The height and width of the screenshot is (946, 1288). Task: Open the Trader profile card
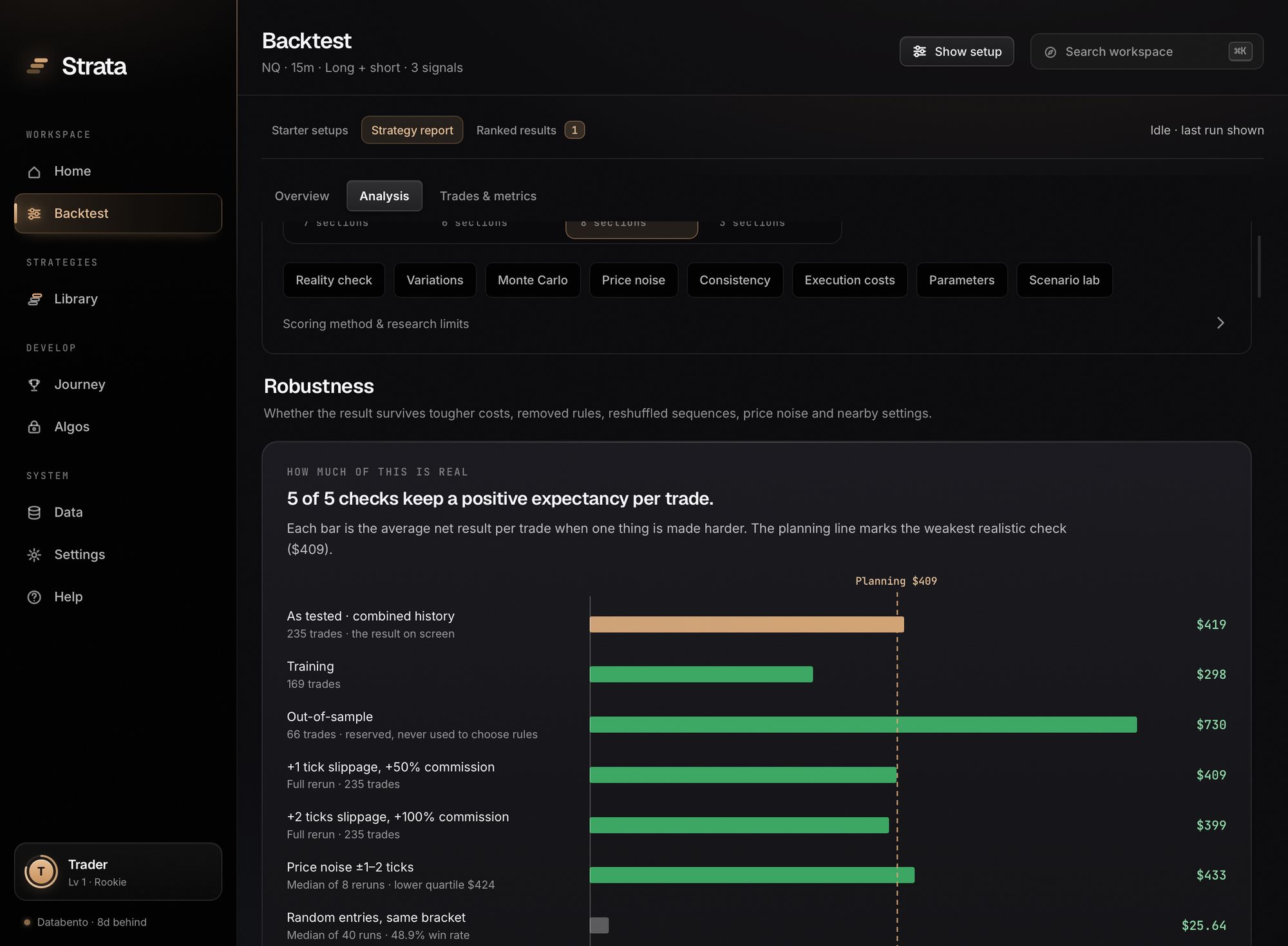tap(118, 872)
